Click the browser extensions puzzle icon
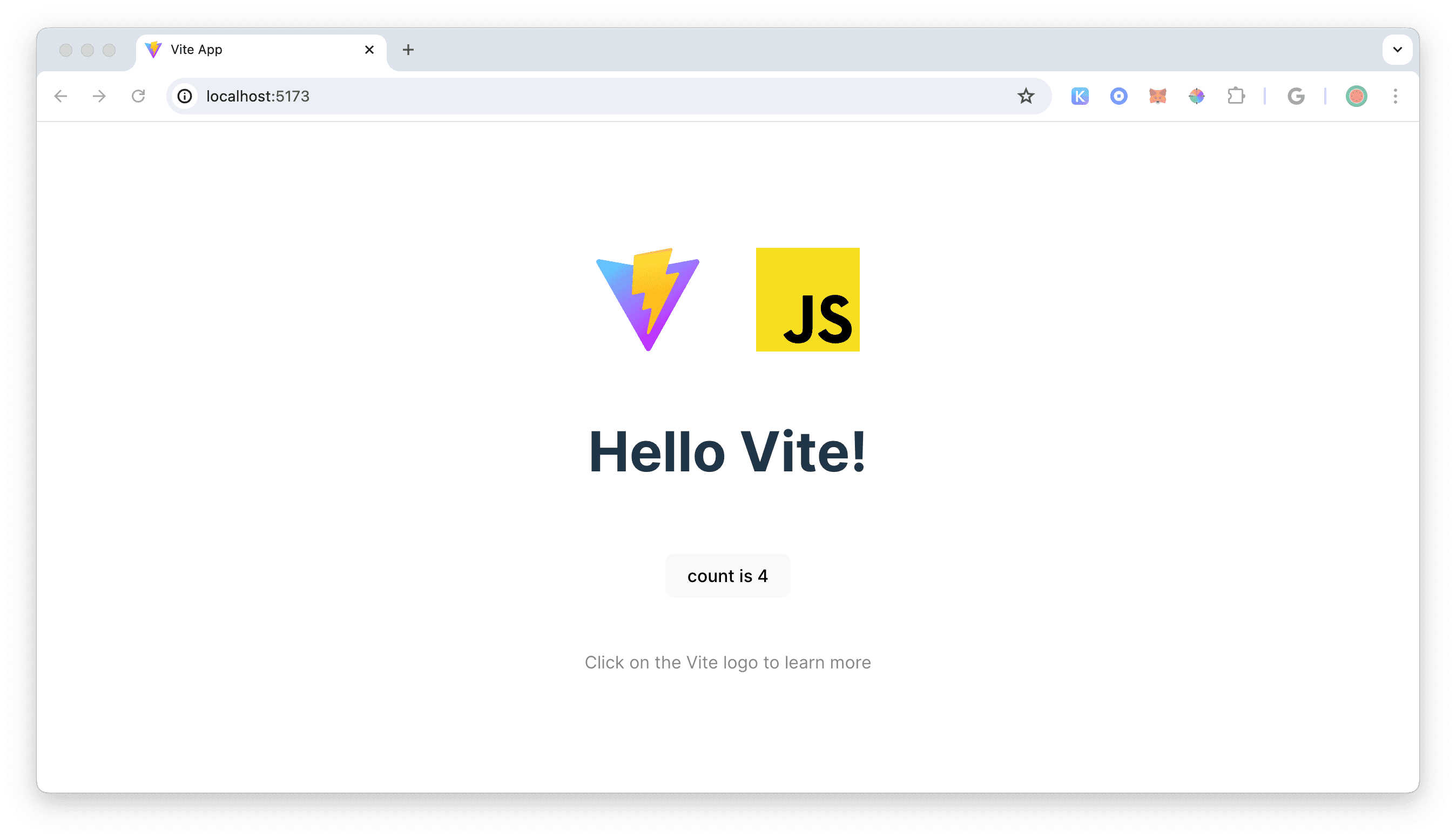Screen dimensions: 1456x838 (1237, 96)
